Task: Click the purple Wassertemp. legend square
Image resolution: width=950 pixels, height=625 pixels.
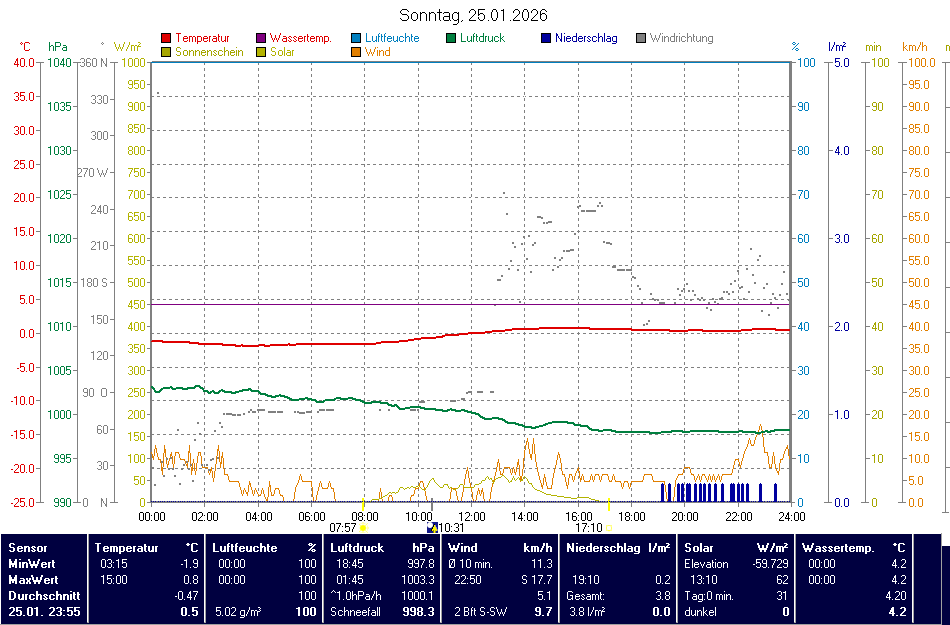Action: tap(261, 39)
